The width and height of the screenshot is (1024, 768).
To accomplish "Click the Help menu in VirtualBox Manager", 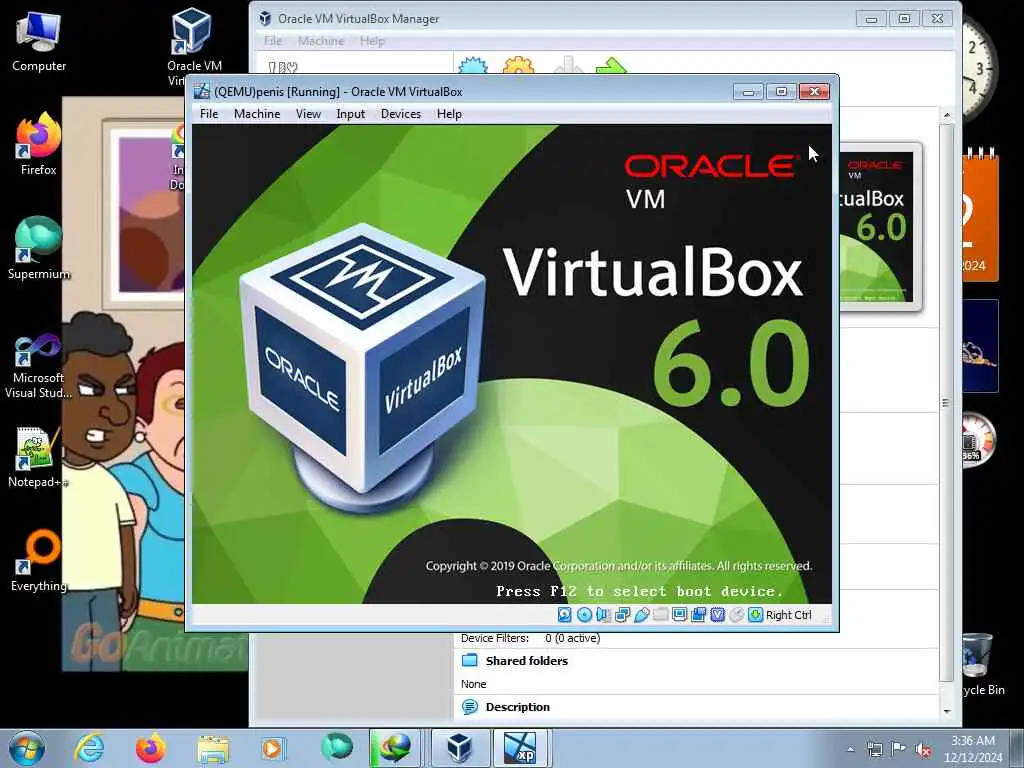I will click(x=372, y=40).
